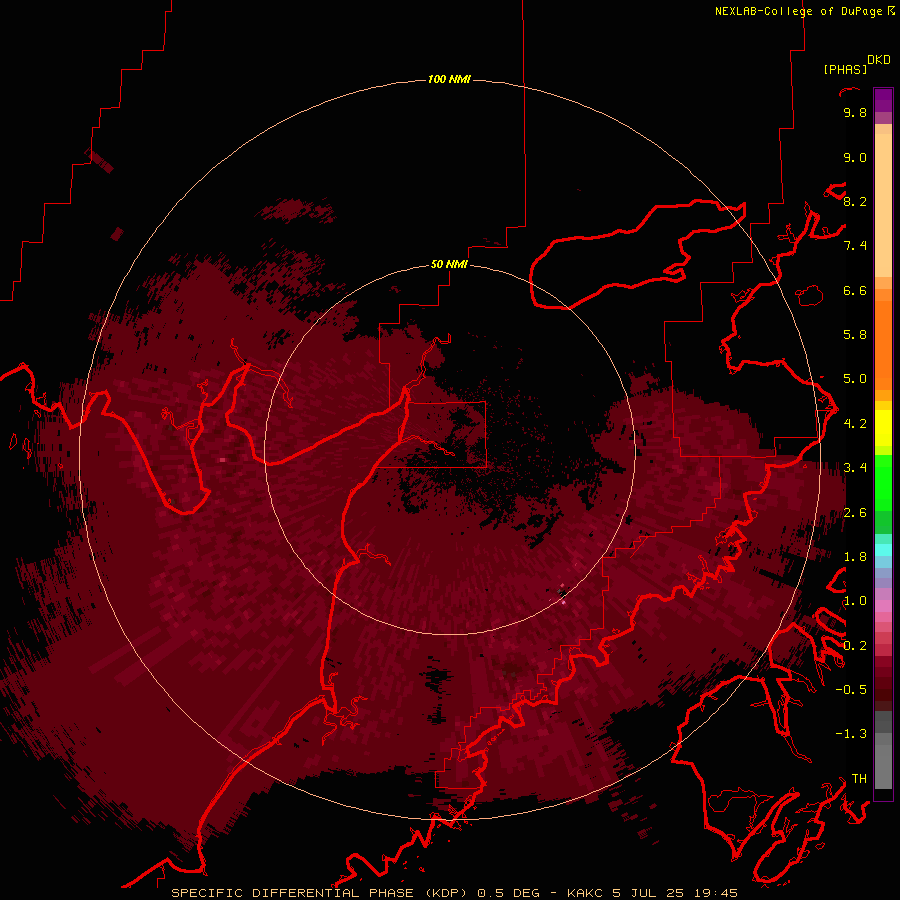
Task: Click the Specific Differential Phase caption at the bottom
Action: [454, 893]
